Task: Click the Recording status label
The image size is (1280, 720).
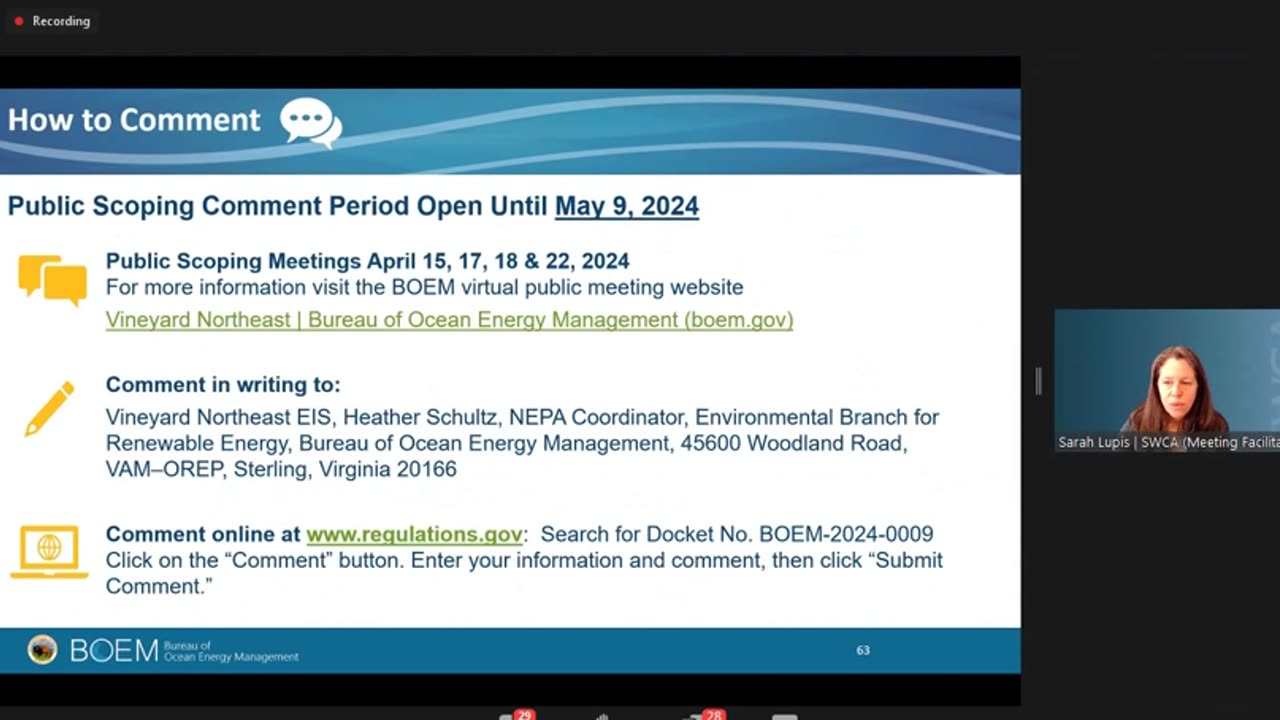Action: [x=61, y=21]
